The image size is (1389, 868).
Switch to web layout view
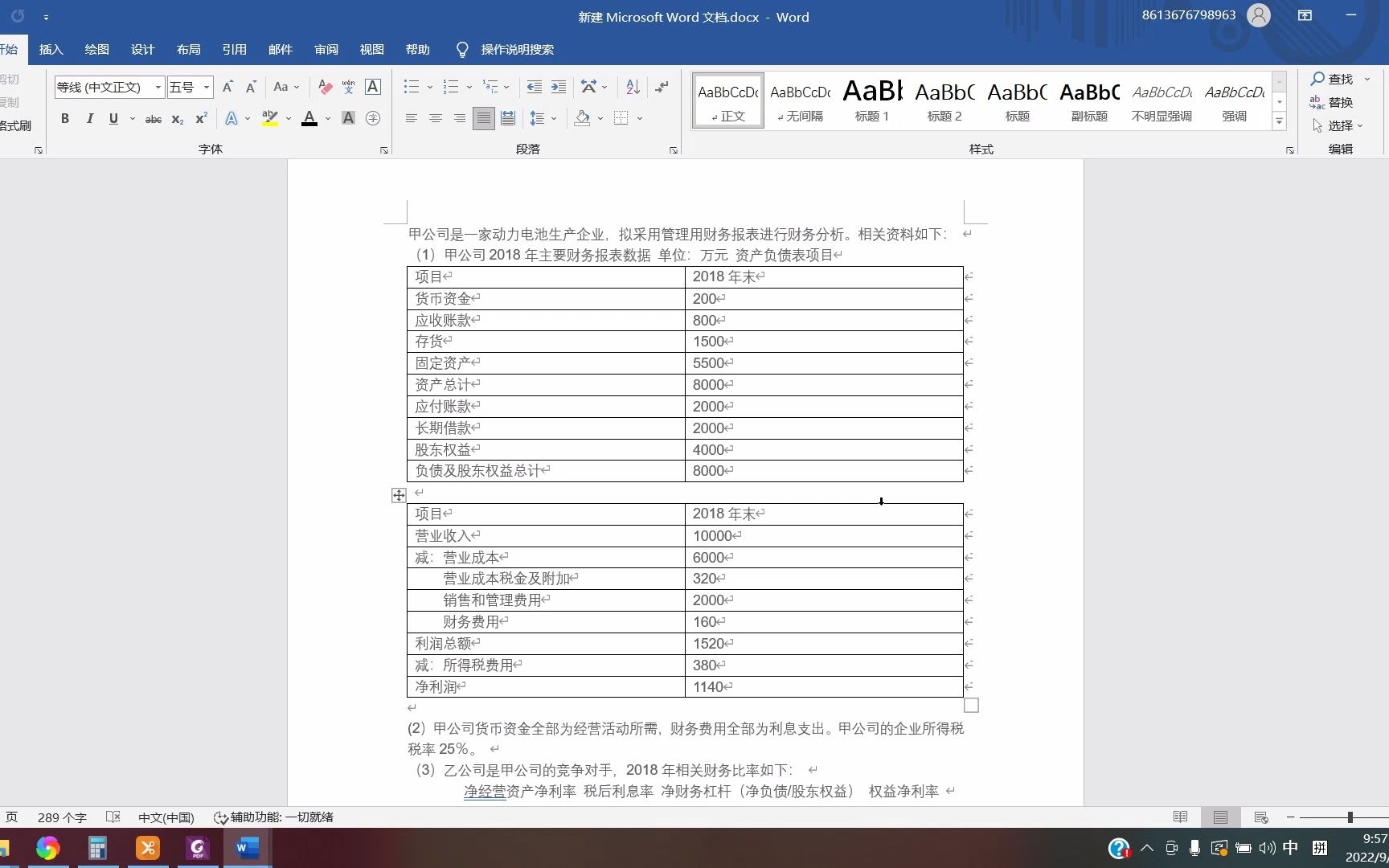click(1261, 817)
